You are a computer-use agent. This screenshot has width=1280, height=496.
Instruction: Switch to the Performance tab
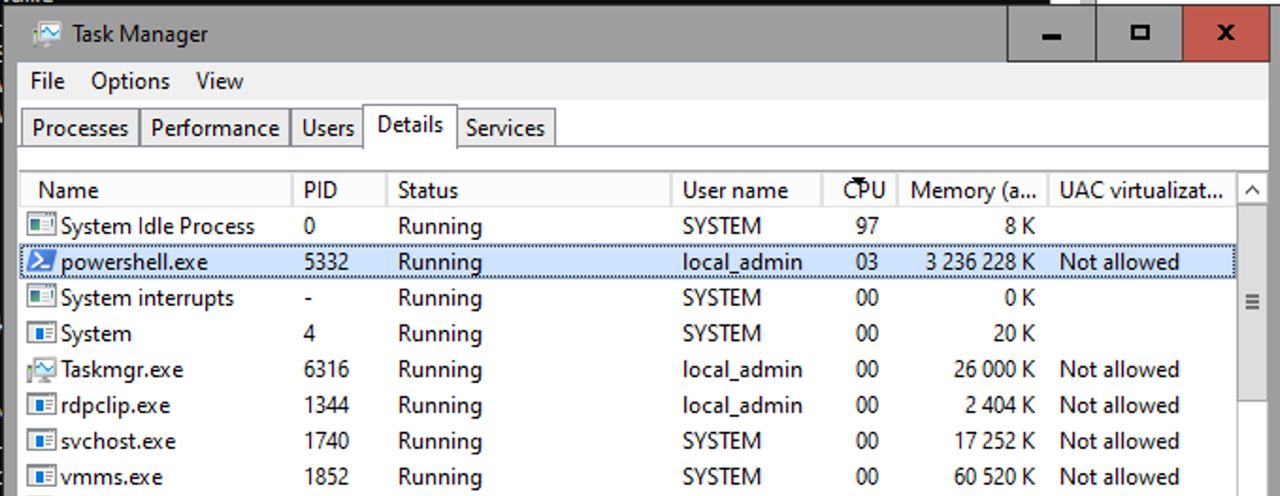(215, 128)
